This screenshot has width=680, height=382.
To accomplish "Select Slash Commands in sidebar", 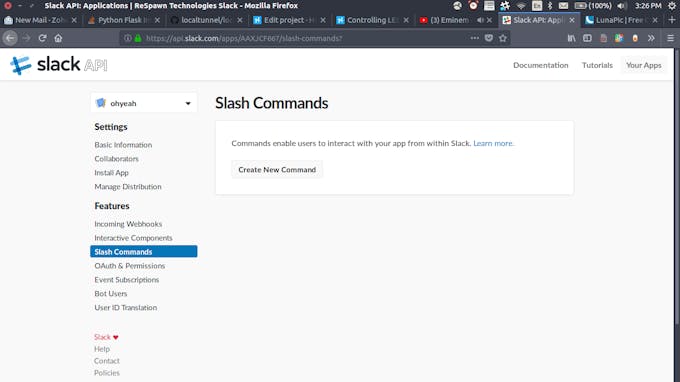I will (x=144, y=251).
